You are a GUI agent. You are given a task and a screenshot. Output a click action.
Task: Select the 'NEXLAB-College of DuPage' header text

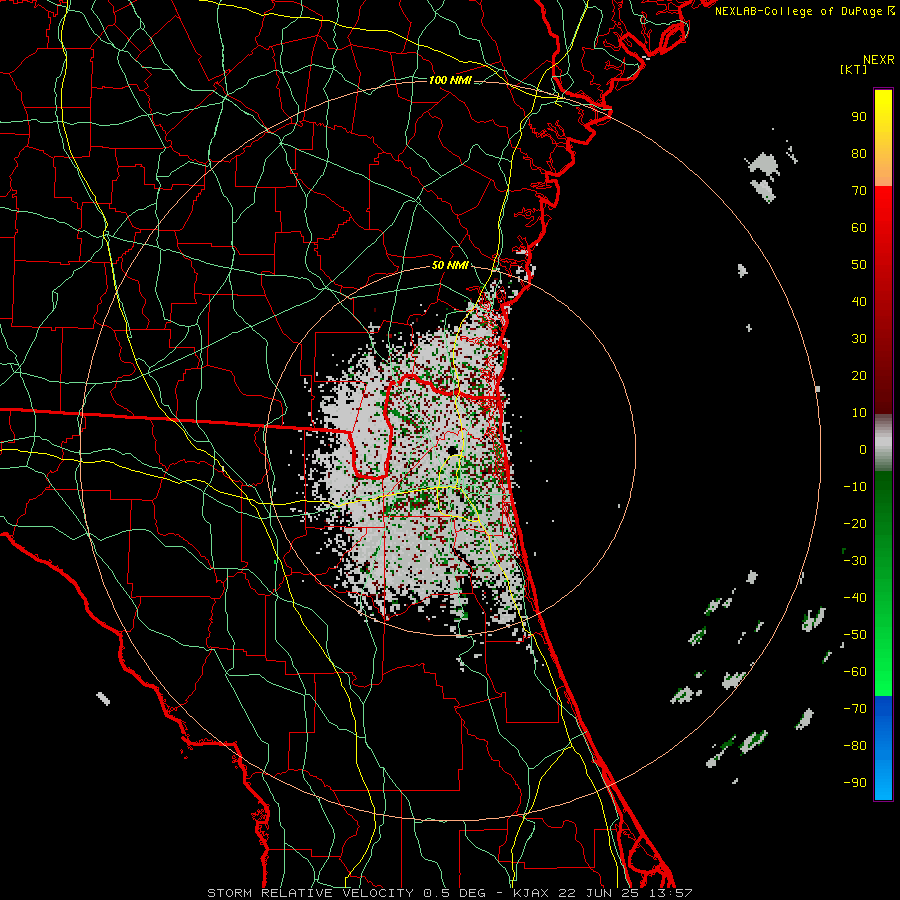coord(798,11)
